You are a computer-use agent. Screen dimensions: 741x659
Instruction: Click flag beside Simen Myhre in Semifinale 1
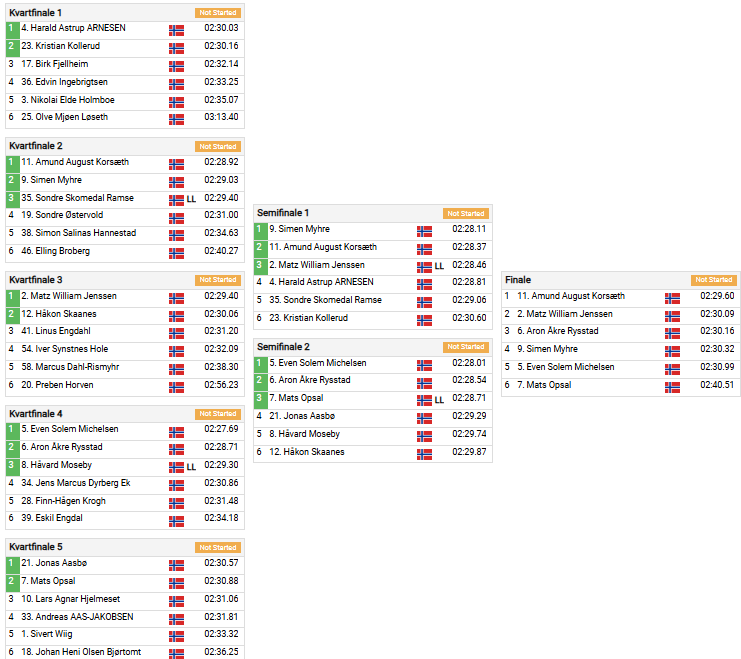coord(424,229)
